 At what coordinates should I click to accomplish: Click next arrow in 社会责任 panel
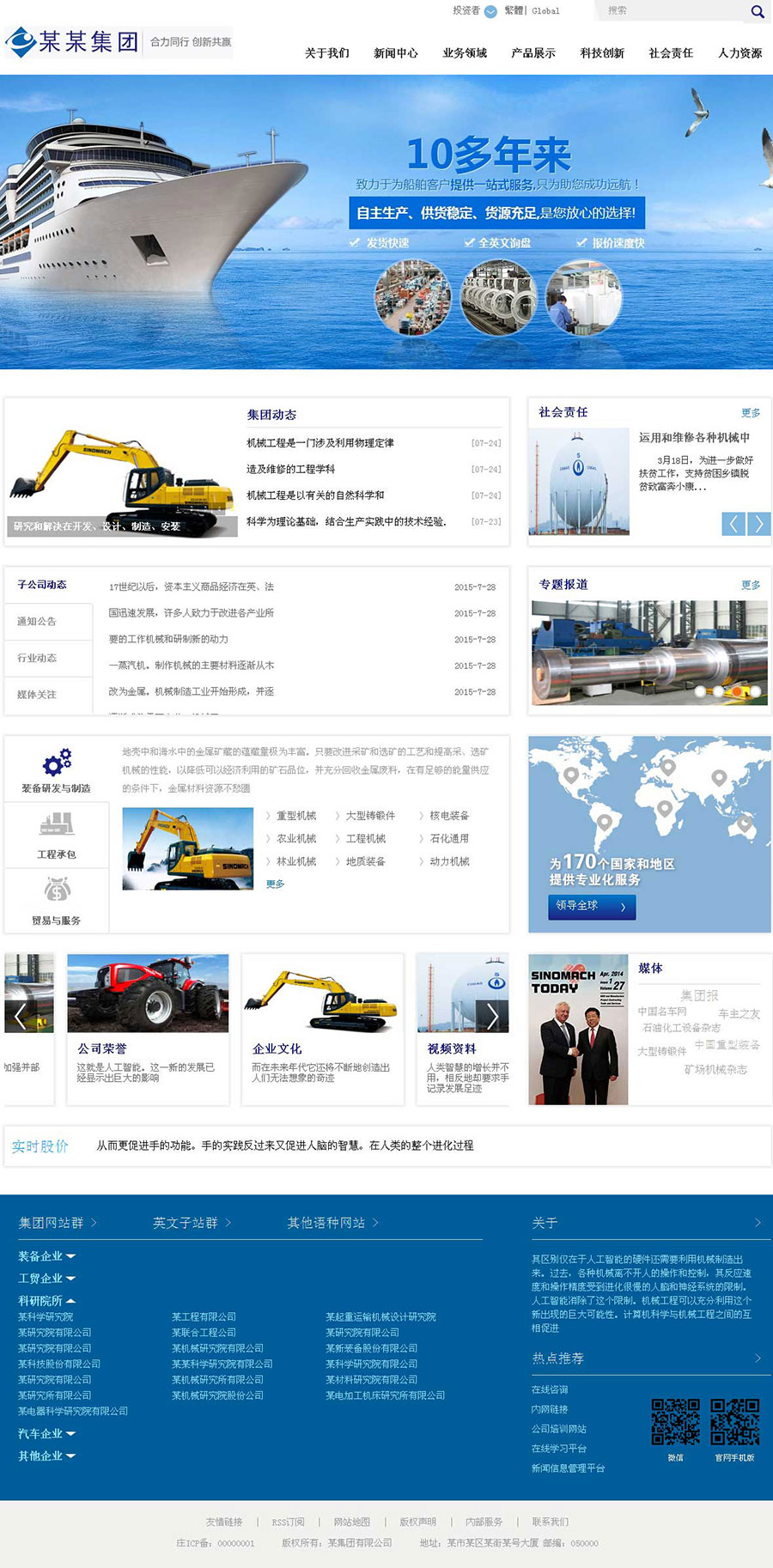(x=758, y=524)
